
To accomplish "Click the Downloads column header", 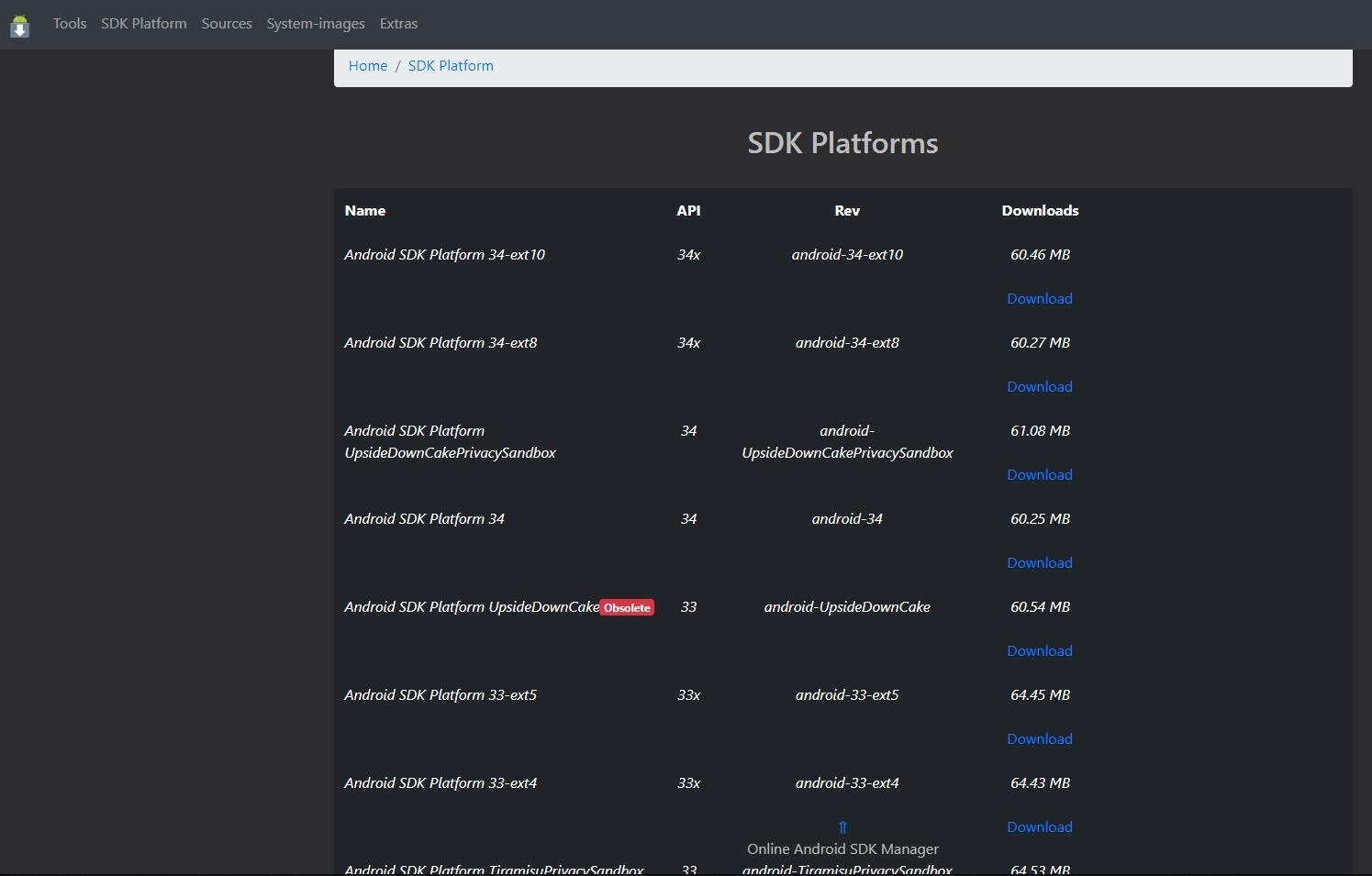I will [x=1040, y=211].
